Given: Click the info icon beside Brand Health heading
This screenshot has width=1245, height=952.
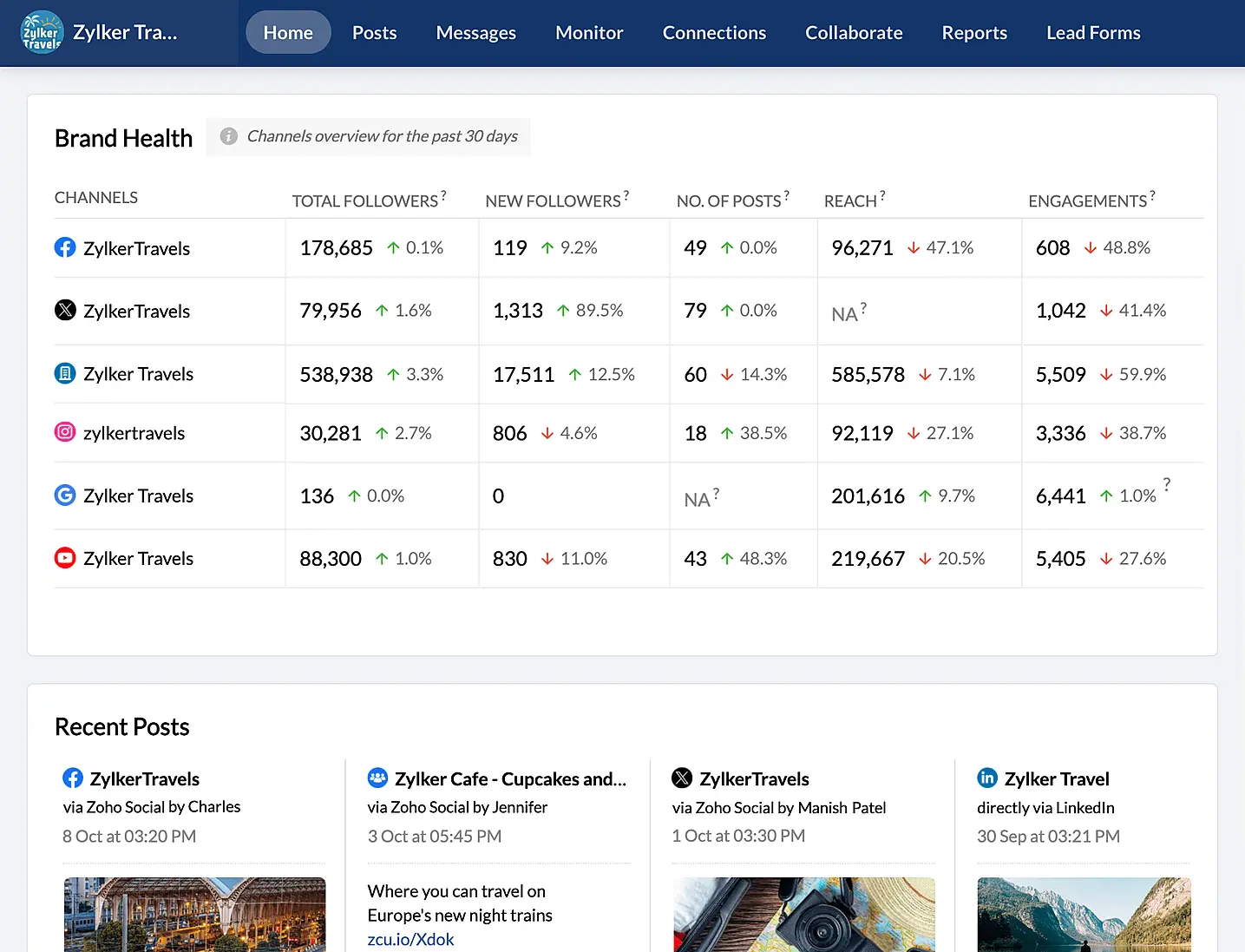Looking at the screenshot, I should 228,136.
